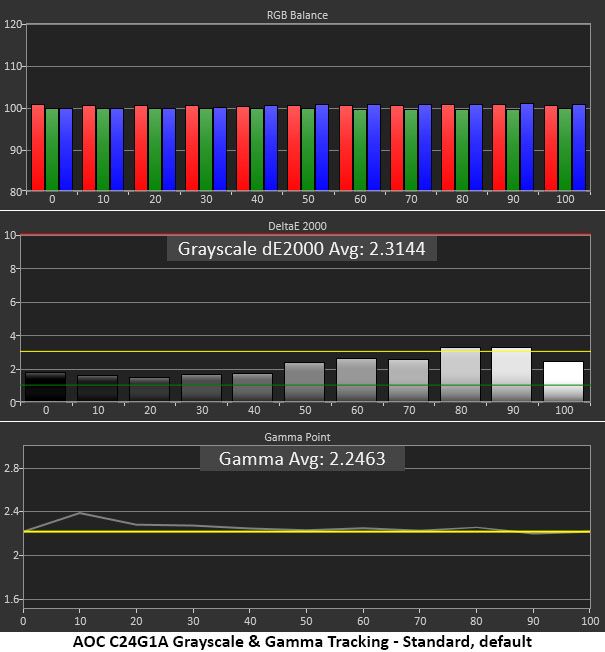The height and width of the screenshot is (652, 605).
Task: Click the white DeltaE bar at 100
Action: tap(563, 381)
